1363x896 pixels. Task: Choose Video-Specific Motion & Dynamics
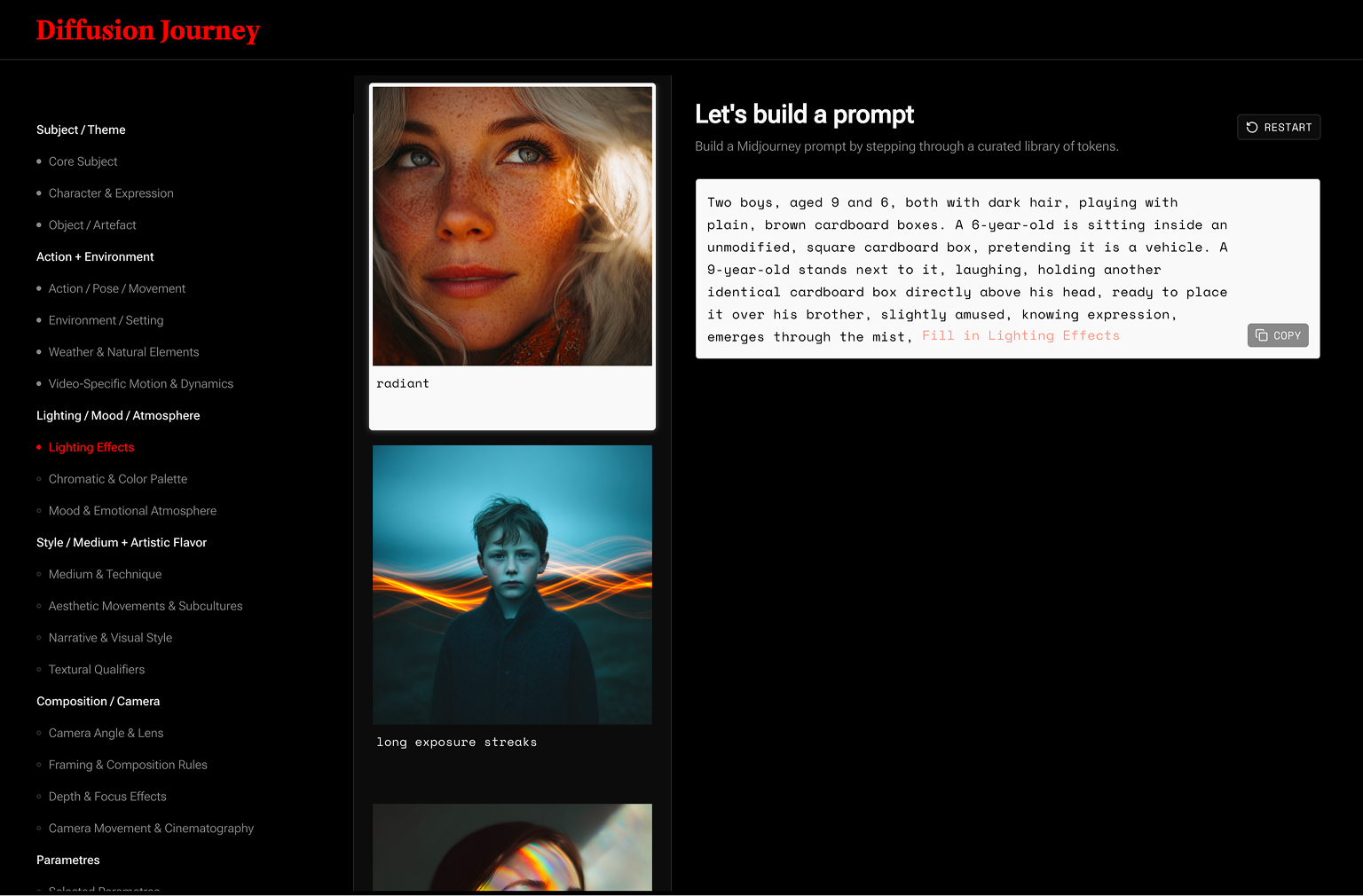tap(141, 384)
